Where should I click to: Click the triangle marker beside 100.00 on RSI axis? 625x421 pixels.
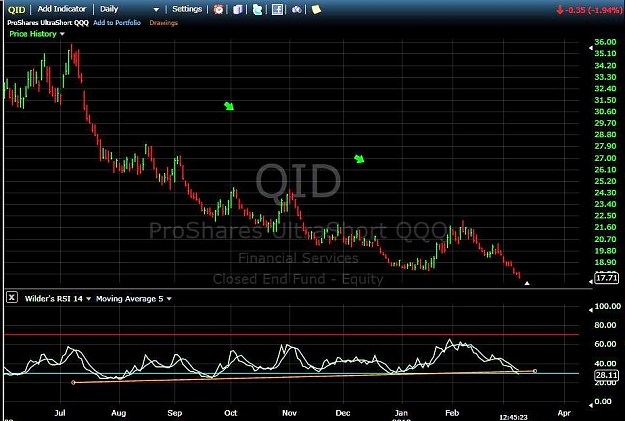(x=591, y=310)
